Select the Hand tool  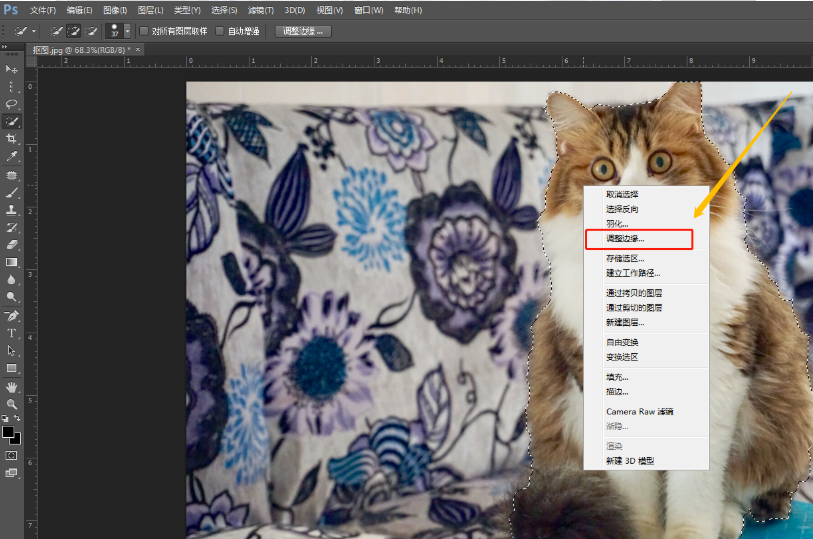coord(12,386)
